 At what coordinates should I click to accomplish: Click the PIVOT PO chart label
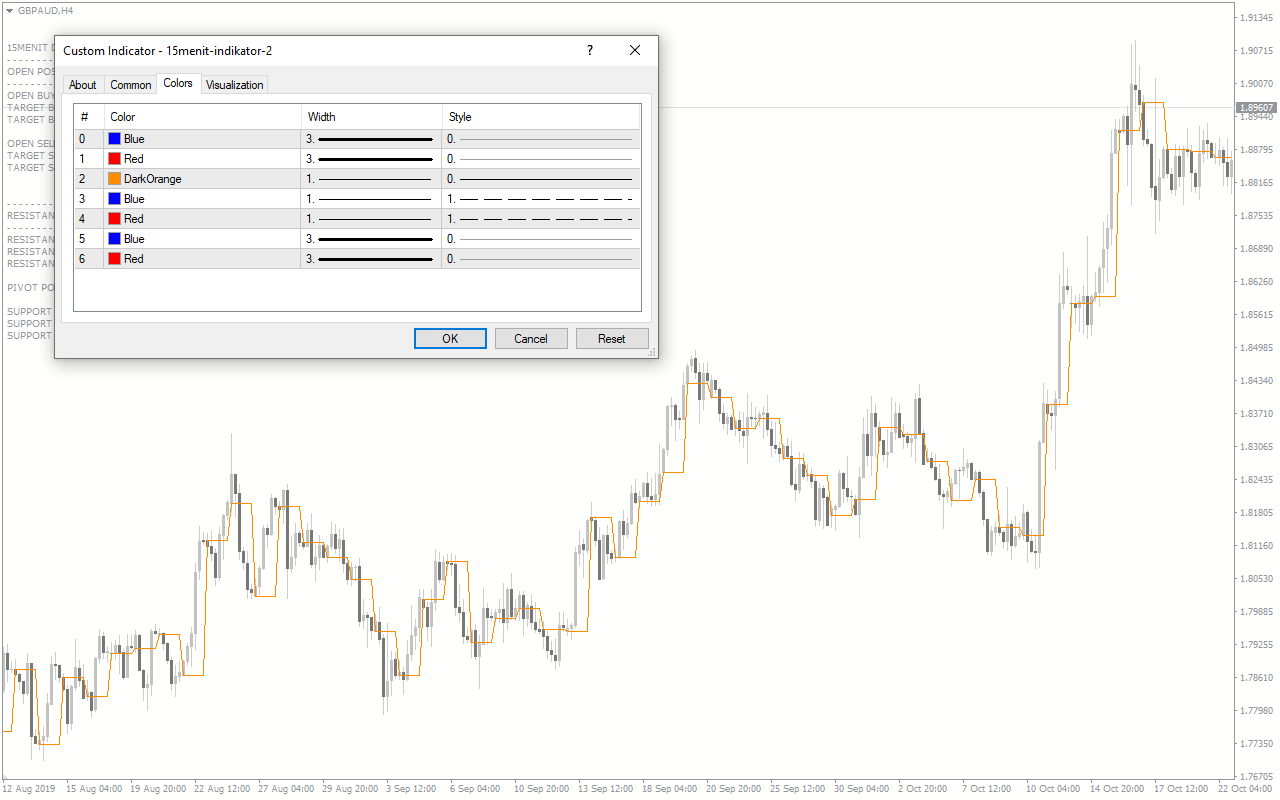pyautogui.click(x=30, y=287)
